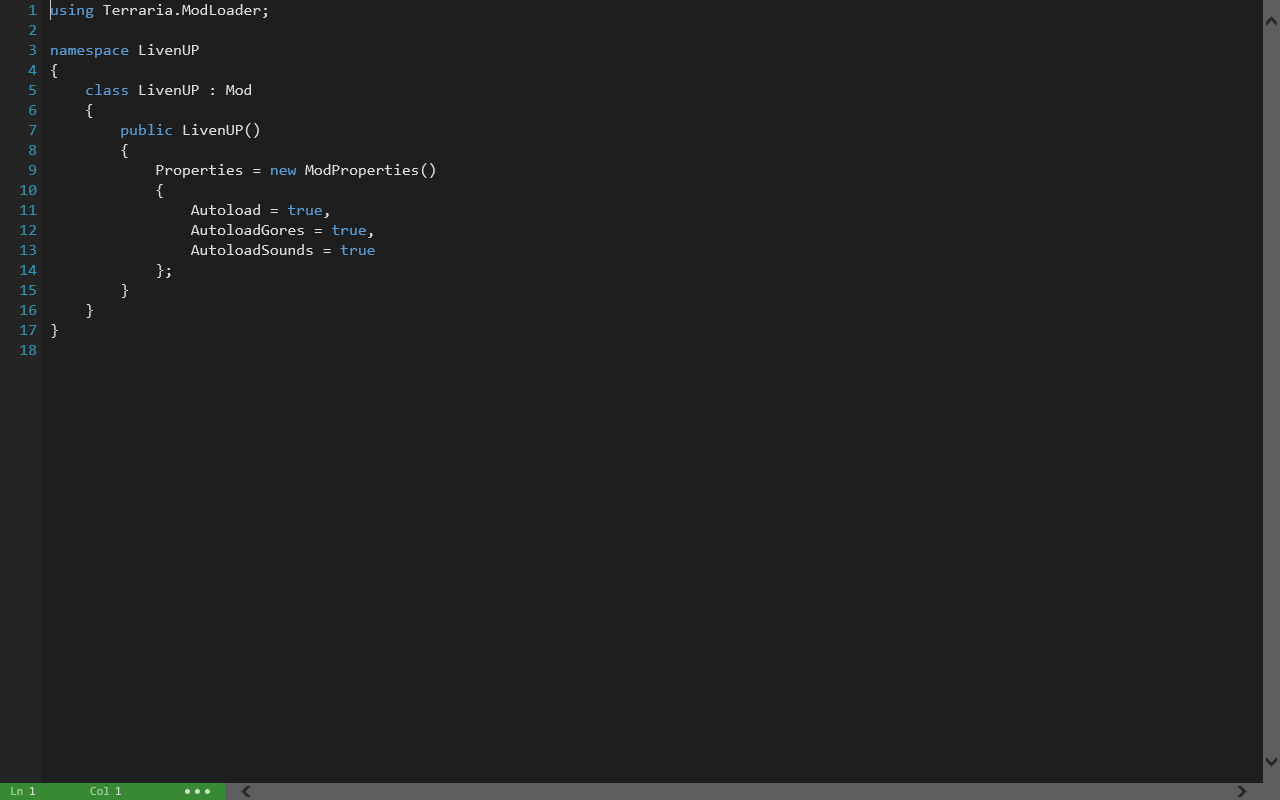Select line number 16 in gutter
The height and width of the screenshot is (800, 1280).
(28, 310)
